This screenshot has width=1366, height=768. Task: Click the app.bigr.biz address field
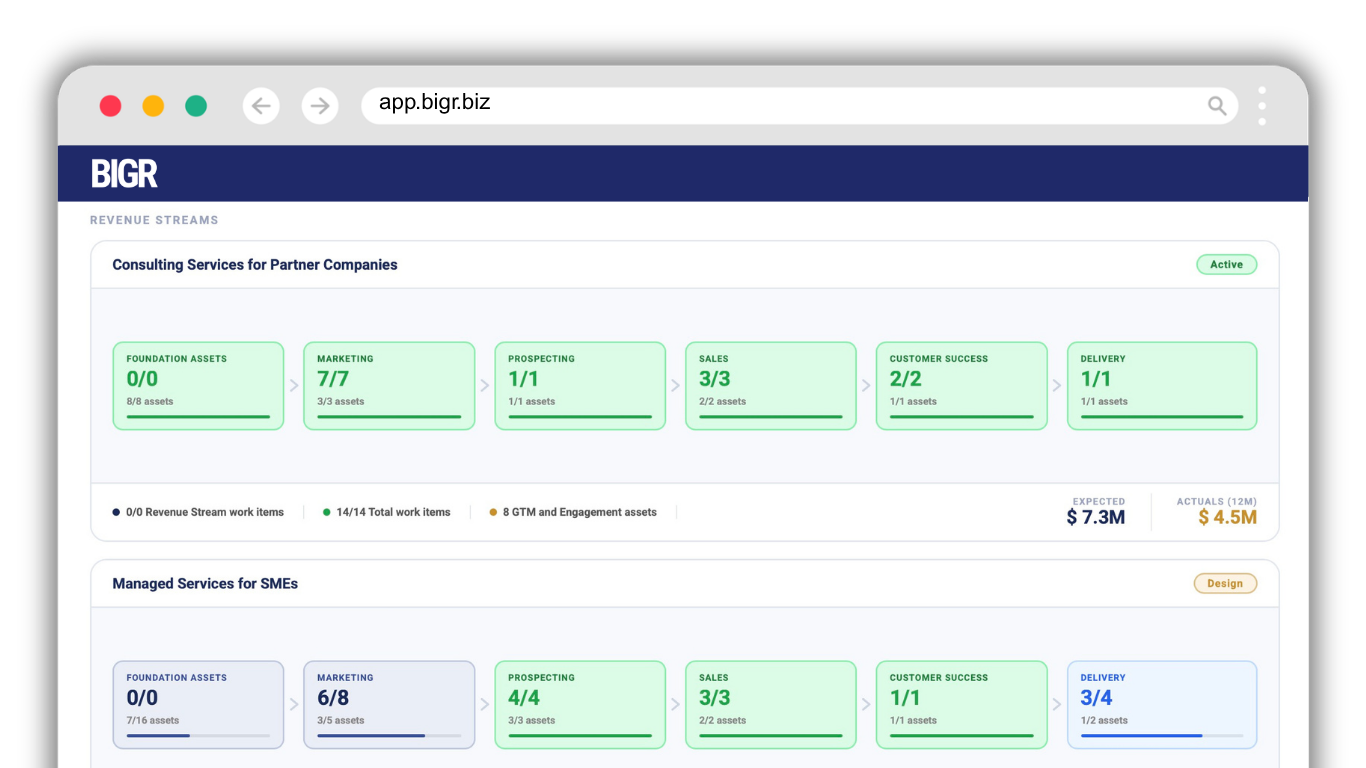[799, 106]
